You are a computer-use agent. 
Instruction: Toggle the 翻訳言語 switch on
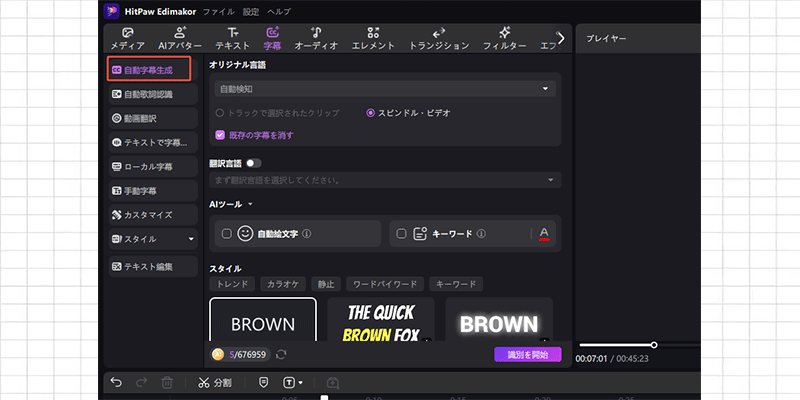254,163
